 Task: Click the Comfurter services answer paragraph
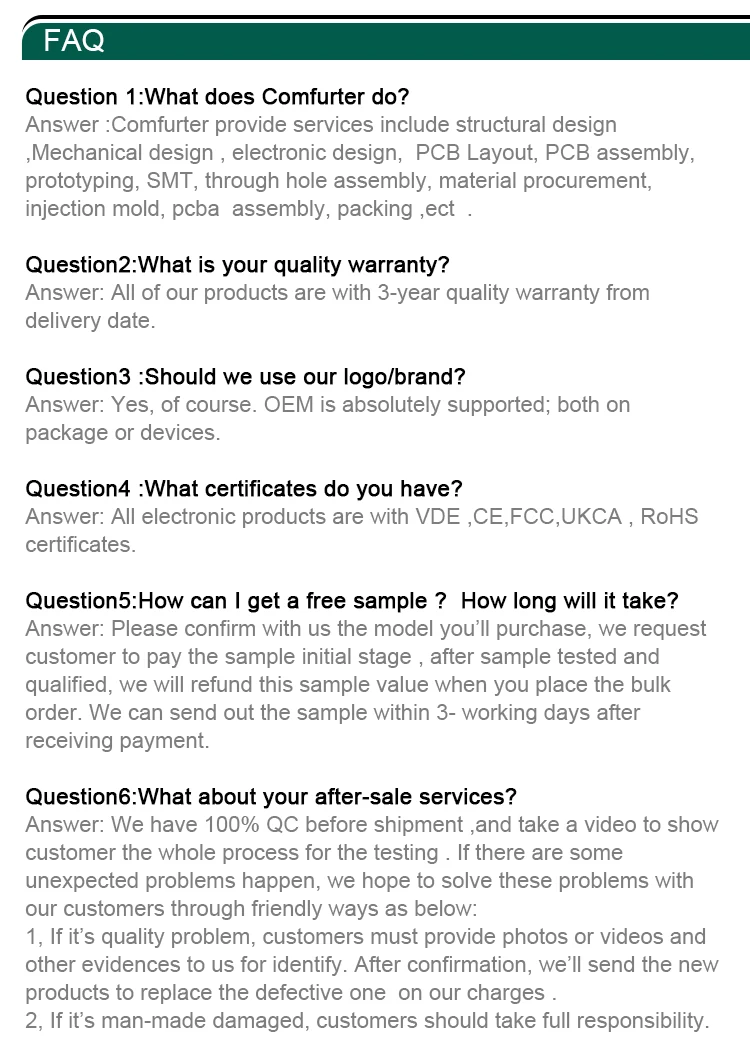[360, 167]
